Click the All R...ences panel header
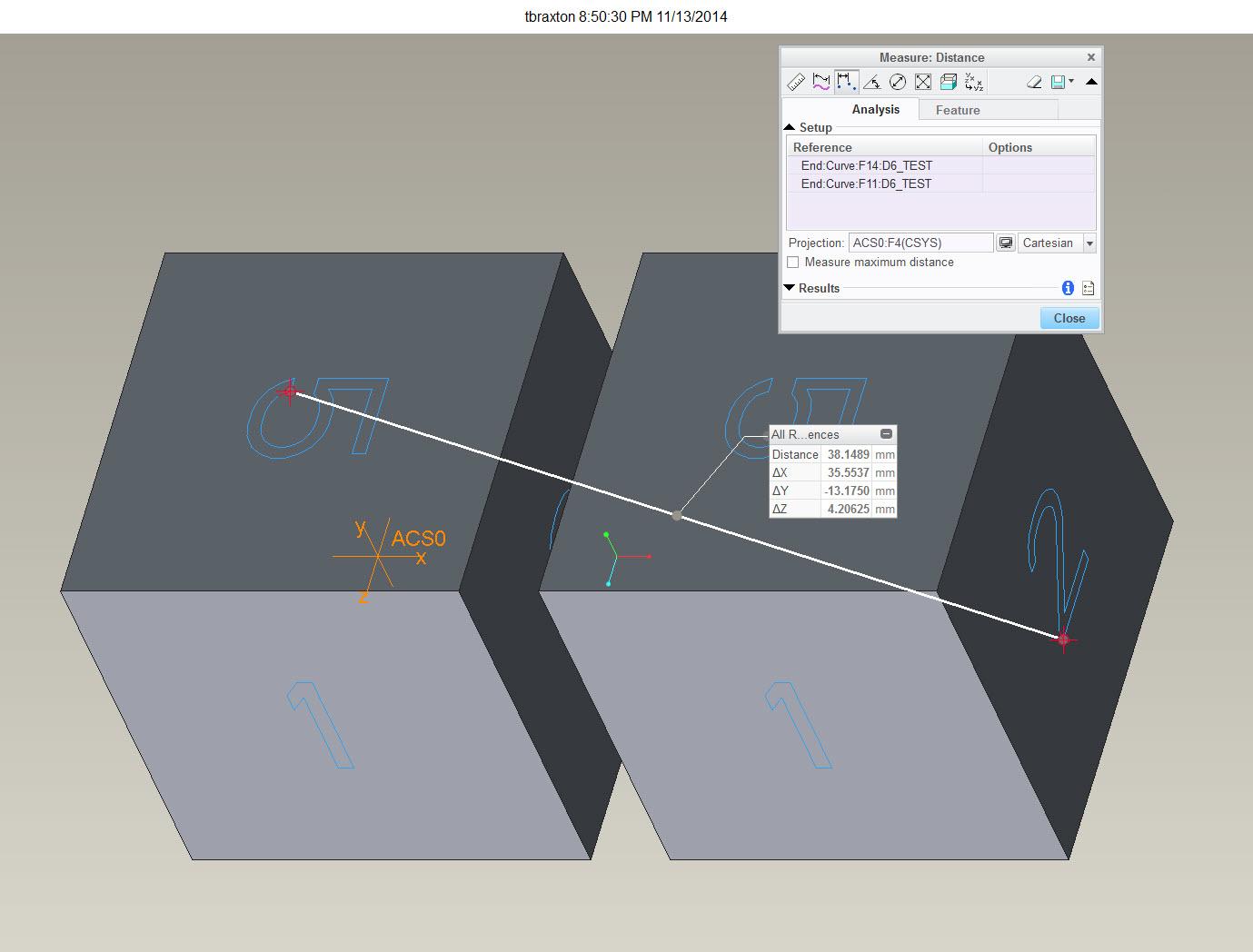Screen dimensions: 1253x952 (833, 434)
